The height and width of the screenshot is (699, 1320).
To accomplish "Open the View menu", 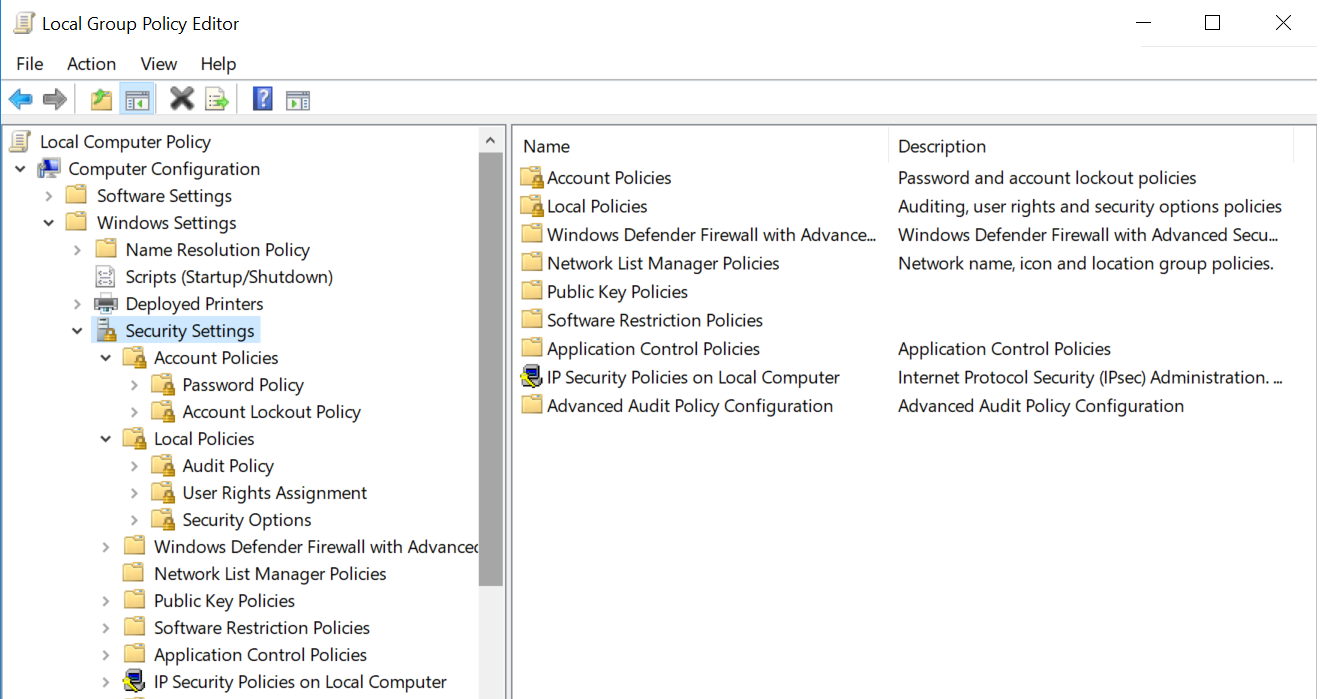I will 159,64.
